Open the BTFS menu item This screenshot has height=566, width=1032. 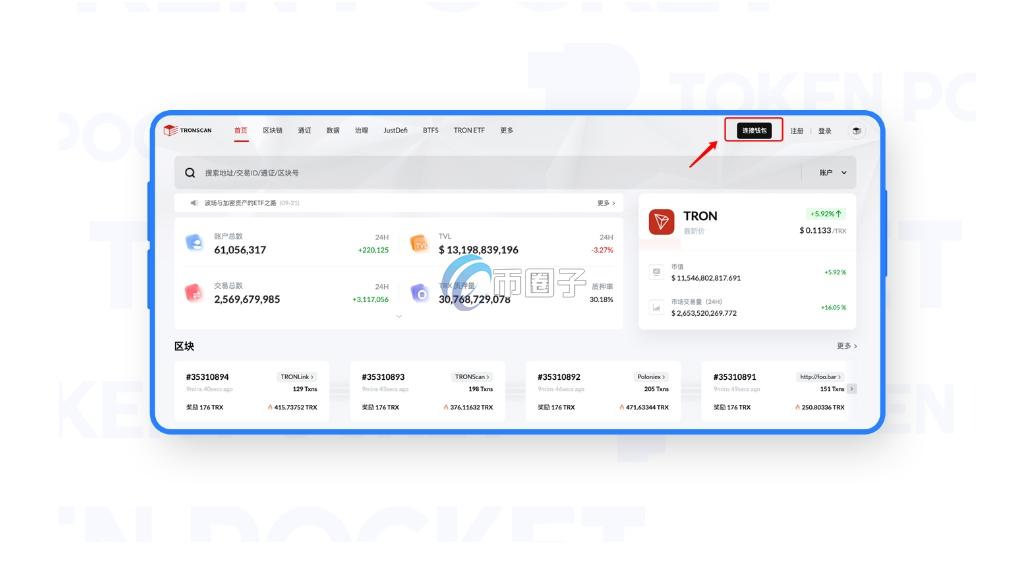[430, 130]
